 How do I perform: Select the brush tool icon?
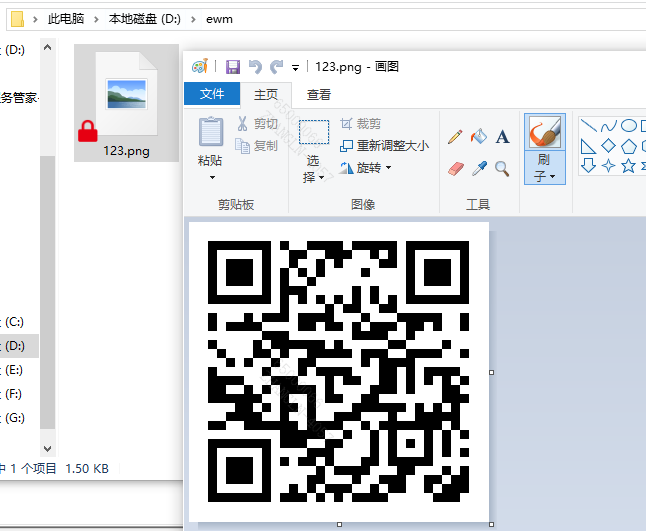click(x=545, y=132)
